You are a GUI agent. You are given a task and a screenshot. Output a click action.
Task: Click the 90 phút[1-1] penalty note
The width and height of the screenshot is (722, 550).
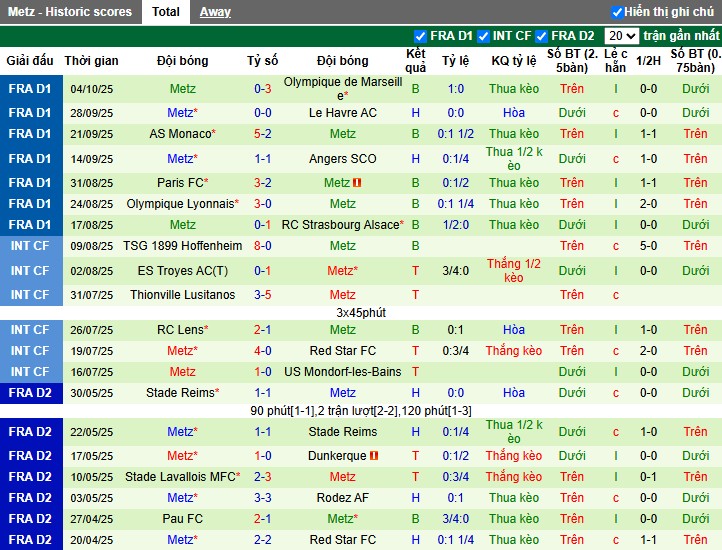tap(361, 411)
